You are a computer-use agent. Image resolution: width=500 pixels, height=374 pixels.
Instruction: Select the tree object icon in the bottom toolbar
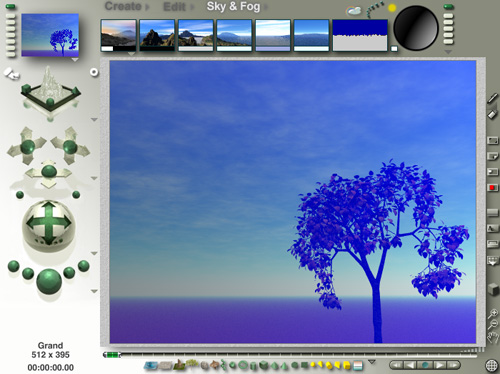coord(192,363)
